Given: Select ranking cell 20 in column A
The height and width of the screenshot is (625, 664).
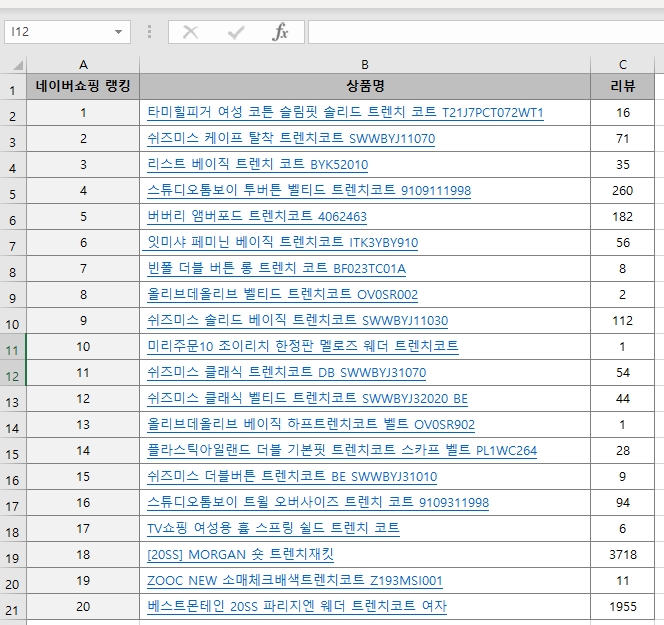Looking at the screenshot, I should (x=83, y=606).
